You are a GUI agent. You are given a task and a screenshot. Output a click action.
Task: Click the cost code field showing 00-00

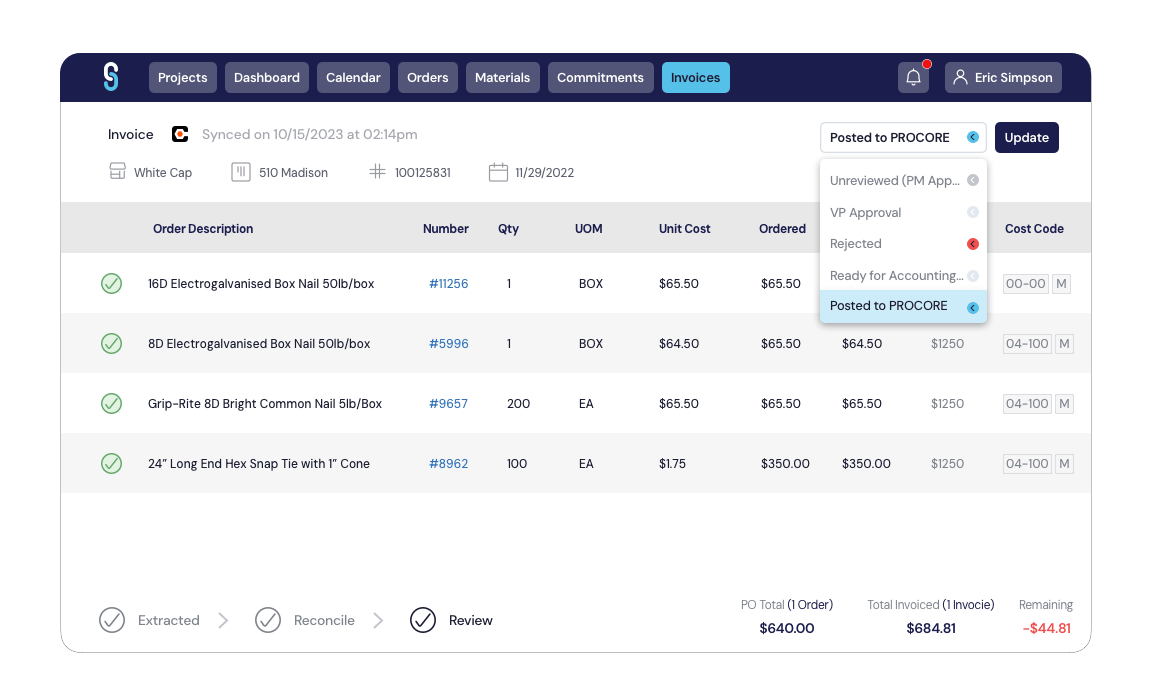(1024, 283)
